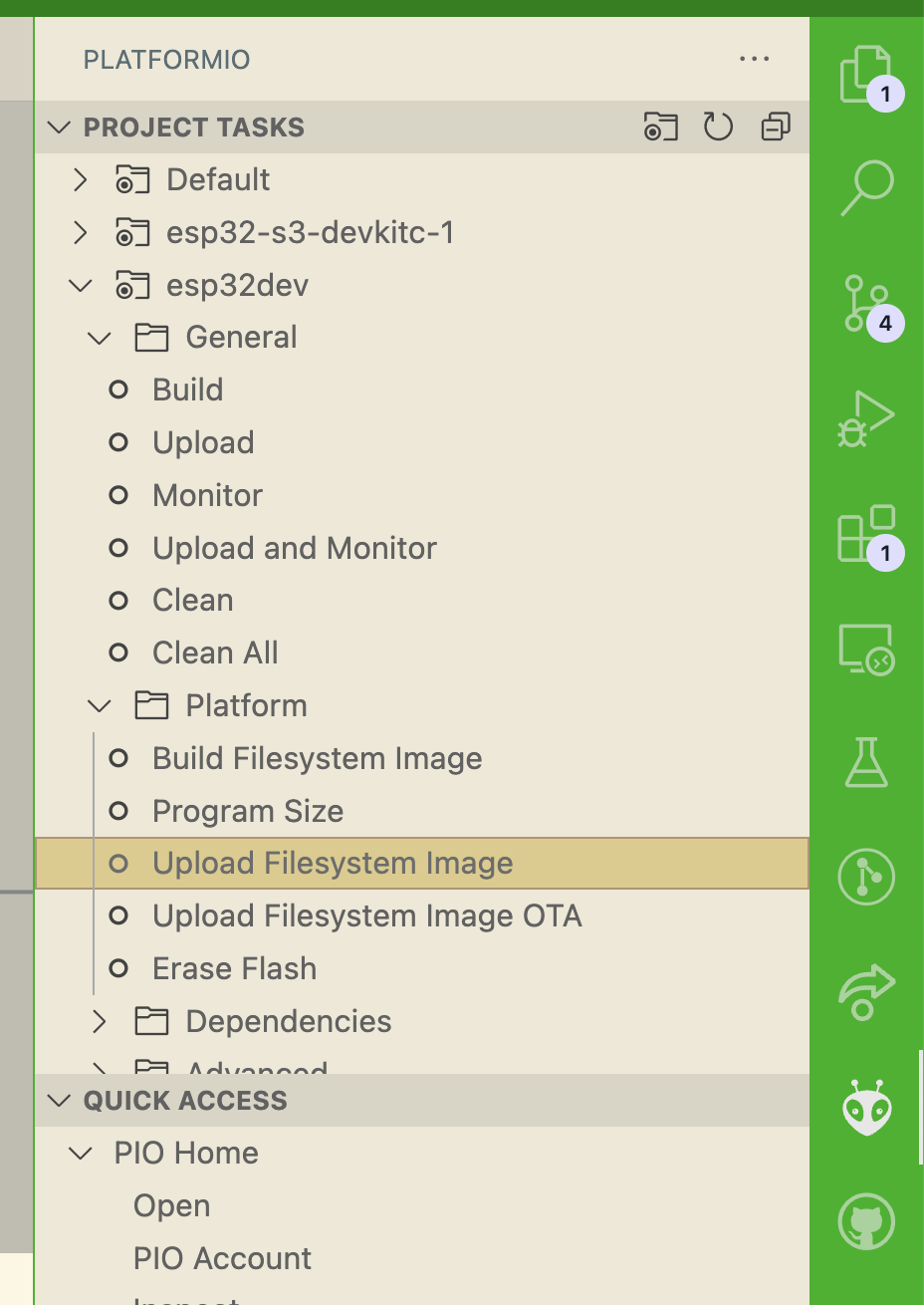This screenshot has width=924, height=1305.
Task: Click the circle icon beside Erase Flash
Action: click(x=118, y=968)
